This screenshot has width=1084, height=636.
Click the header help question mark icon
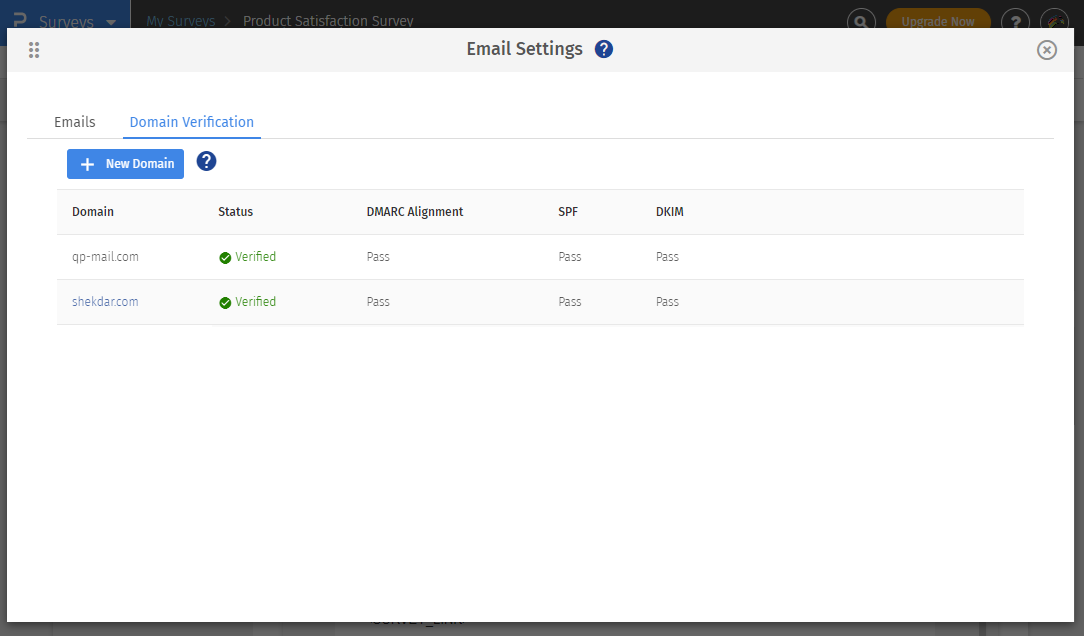1016,21
